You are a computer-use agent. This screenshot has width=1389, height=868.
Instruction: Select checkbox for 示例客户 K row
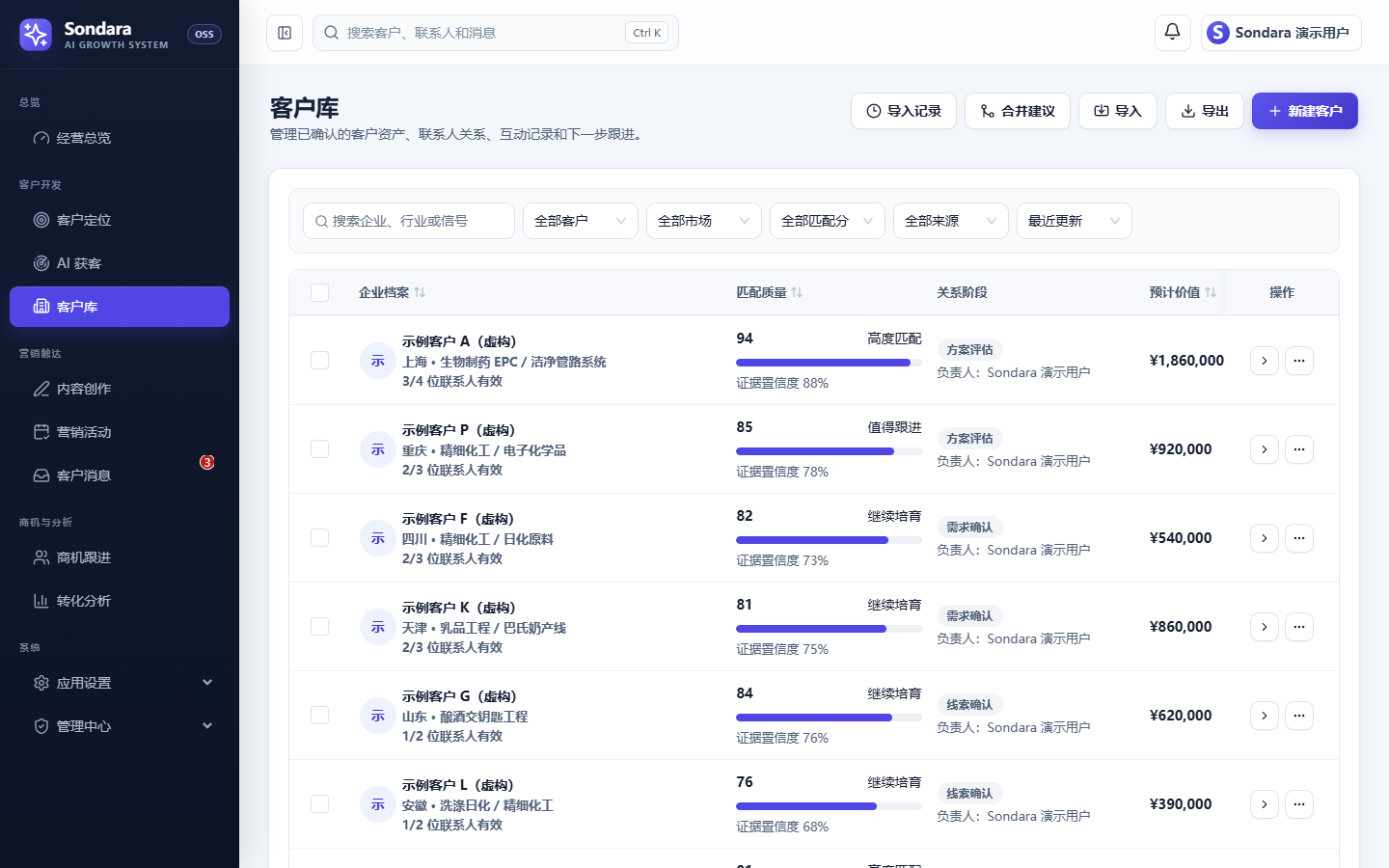[x=320, y=627]
